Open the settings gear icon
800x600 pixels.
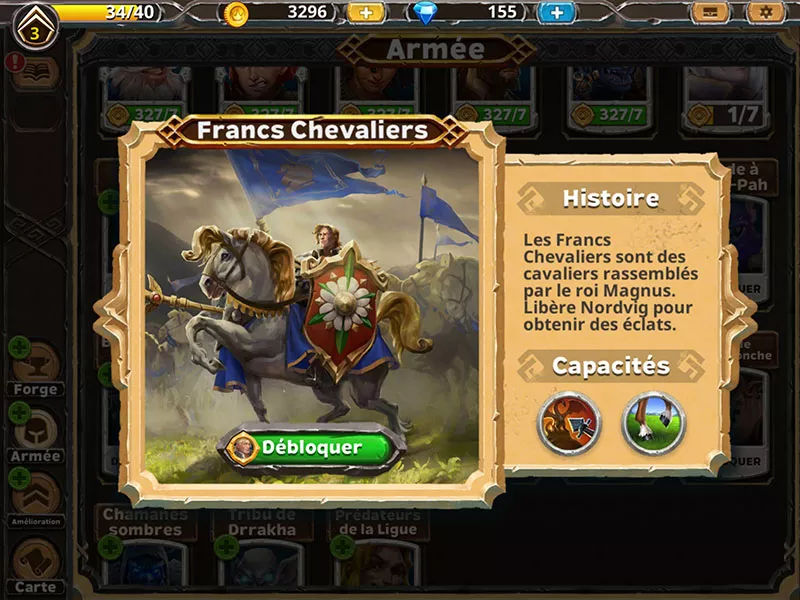[765, 12]
